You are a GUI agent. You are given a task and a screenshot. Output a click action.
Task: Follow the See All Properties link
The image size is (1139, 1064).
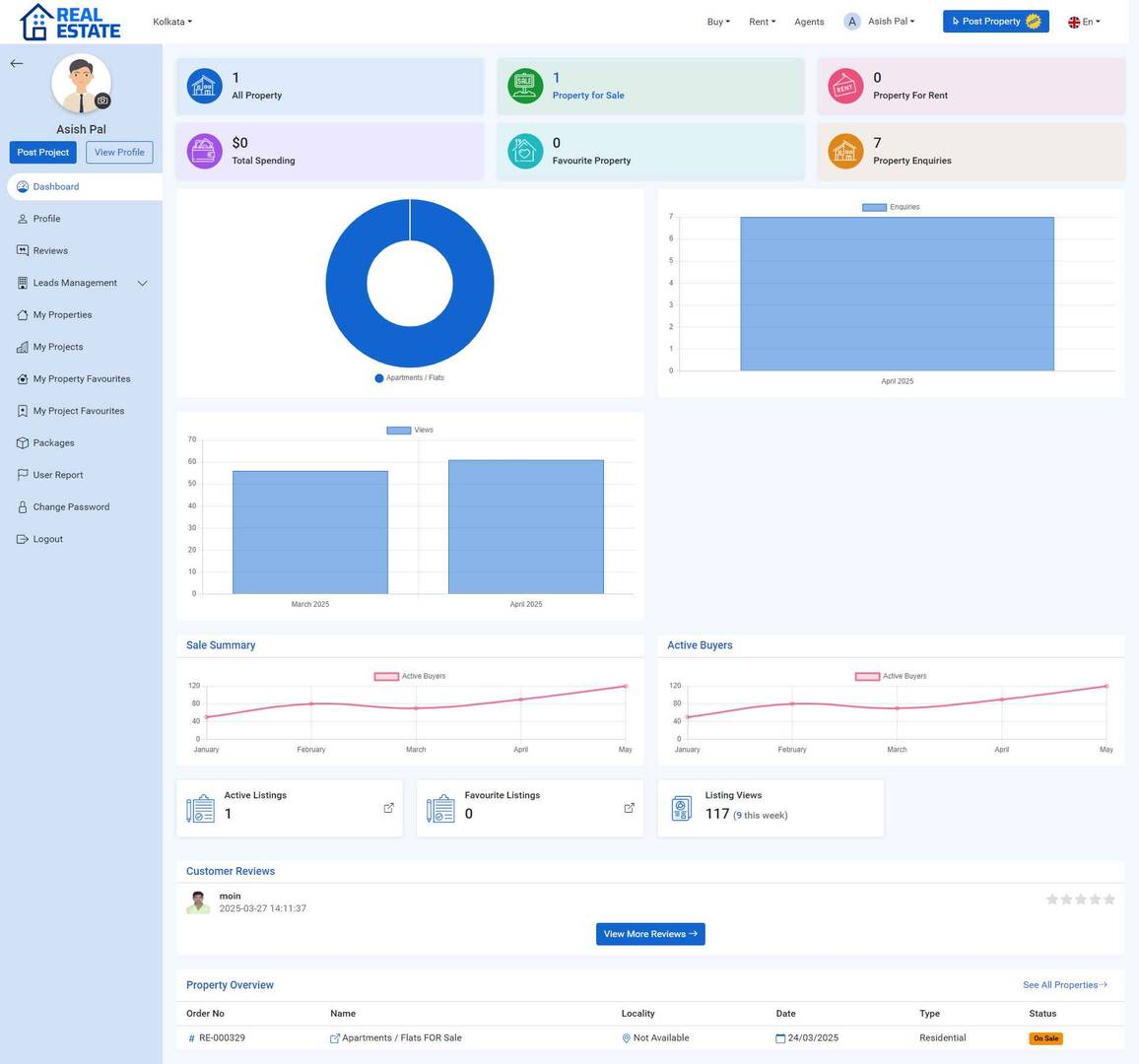pos(1064,985)
